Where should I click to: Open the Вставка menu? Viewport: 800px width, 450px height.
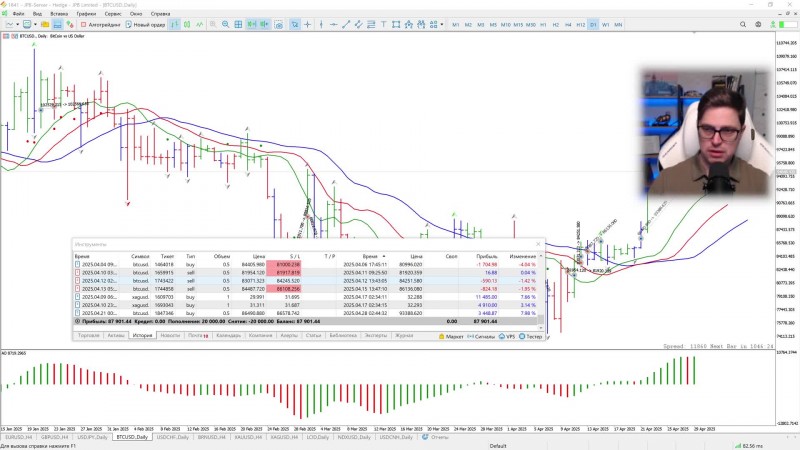(x=59, y=14)
